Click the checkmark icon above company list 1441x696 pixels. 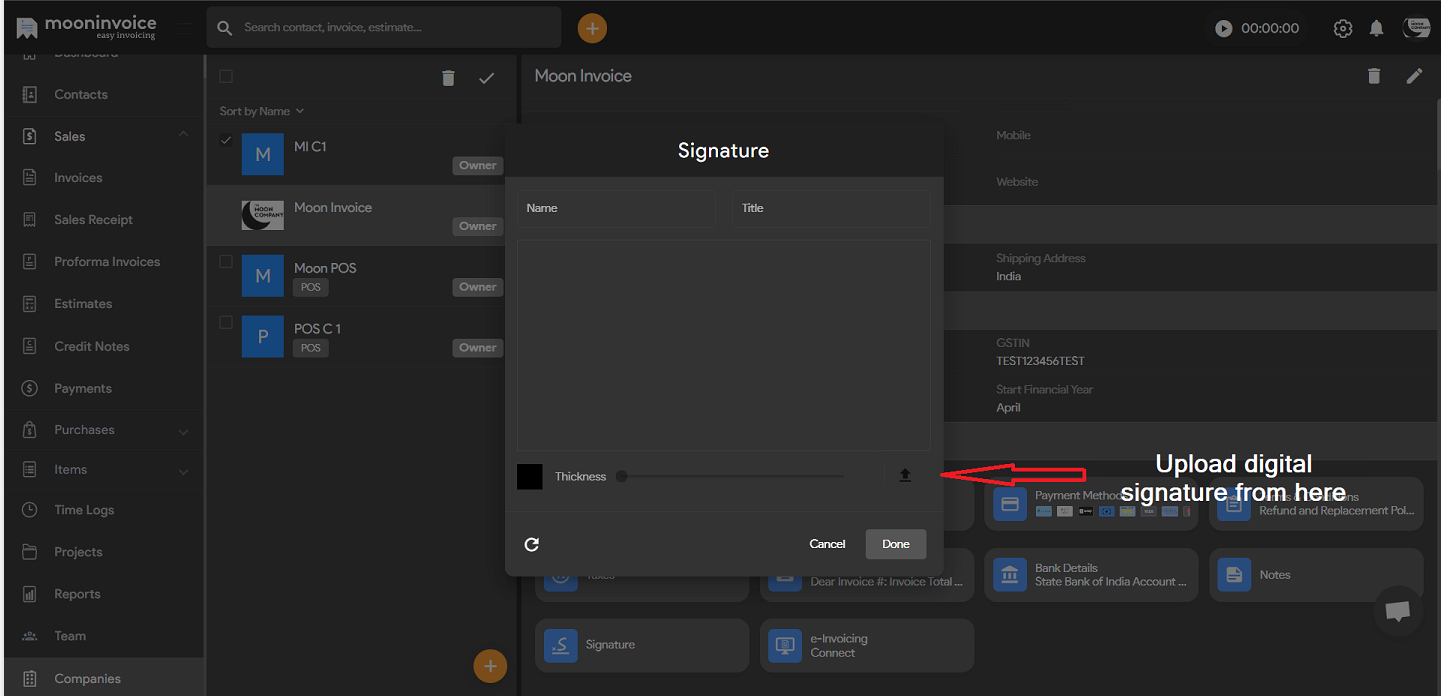487,78
